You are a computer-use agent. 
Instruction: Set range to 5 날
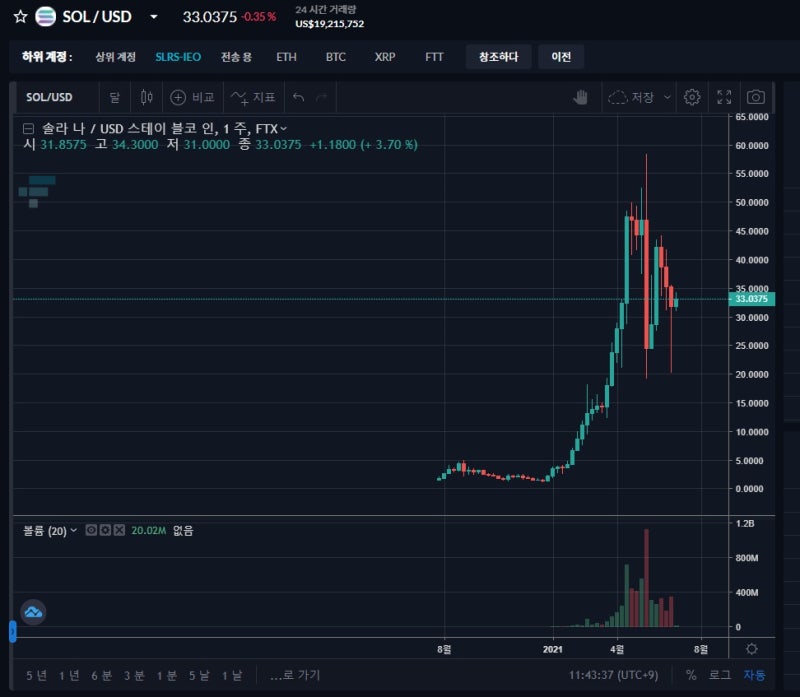coord(199,676)
